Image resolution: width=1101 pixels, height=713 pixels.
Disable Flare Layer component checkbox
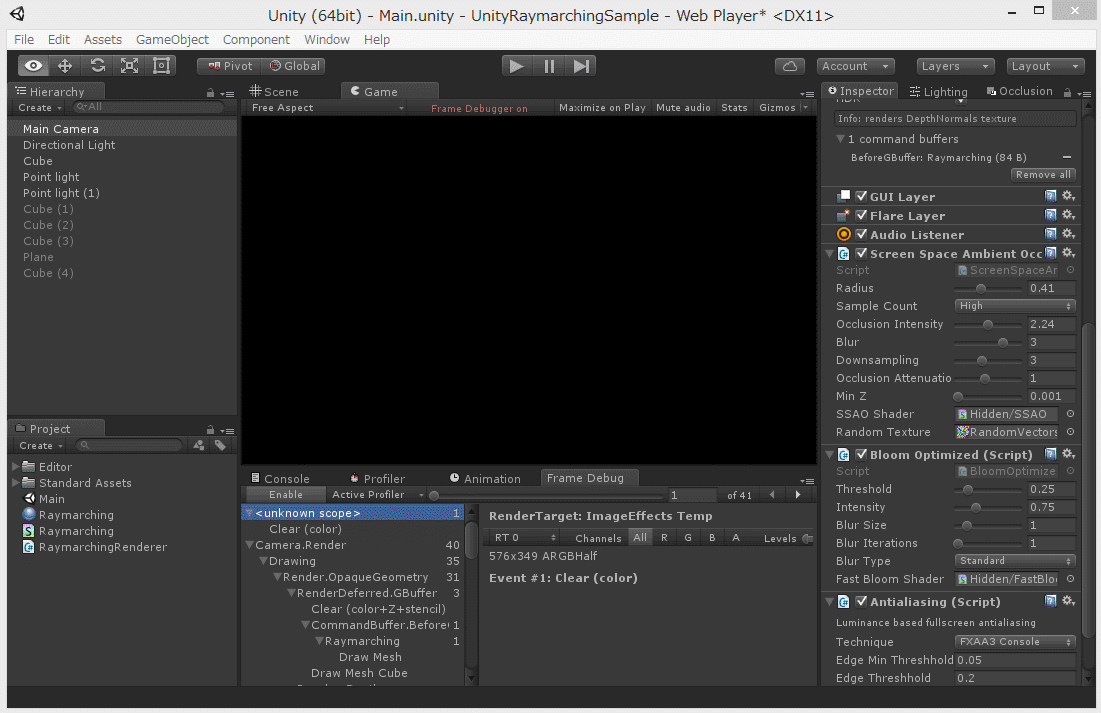pos(862,216)
